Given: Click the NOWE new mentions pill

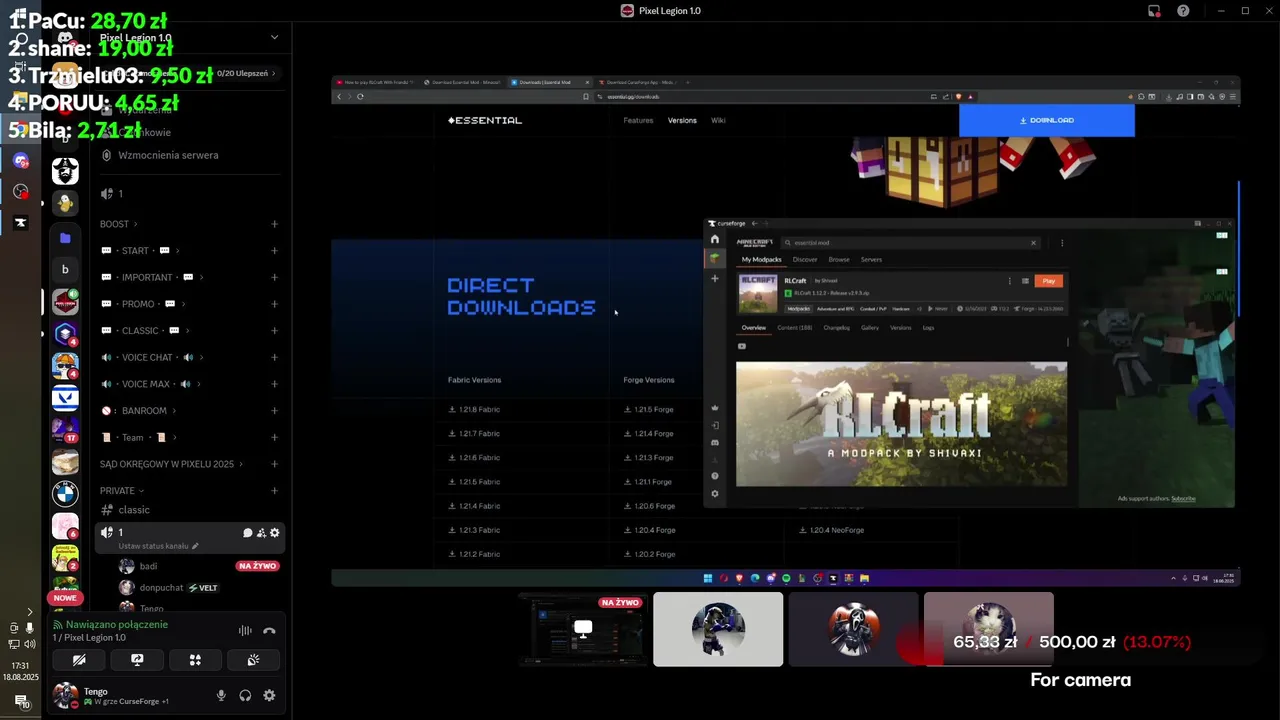Looking at the screenshot, I should coord(65,598).
